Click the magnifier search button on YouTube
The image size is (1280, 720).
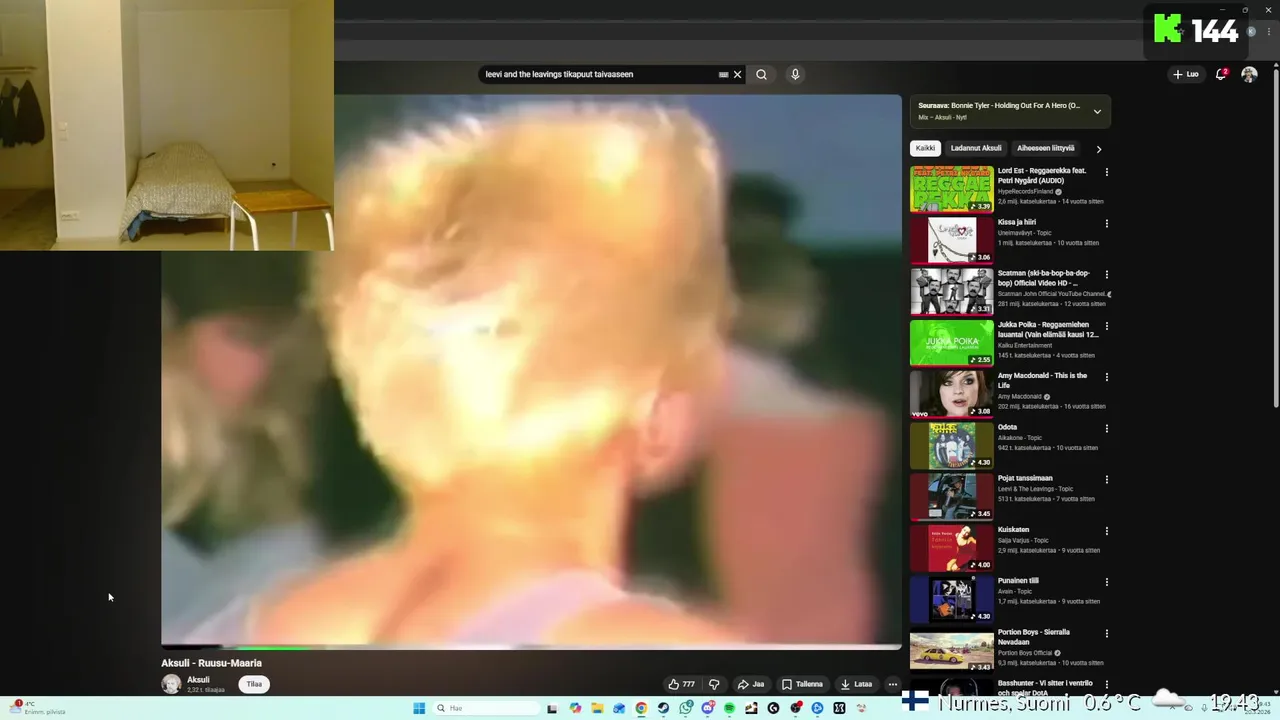[x=761, y=74]
